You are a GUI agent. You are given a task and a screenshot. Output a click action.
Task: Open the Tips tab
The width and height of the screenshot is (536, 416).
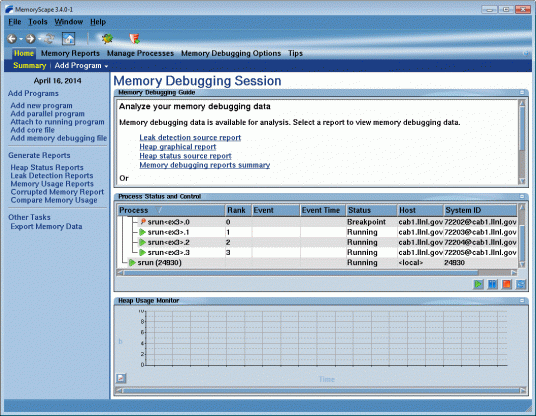tap(295, 53)
